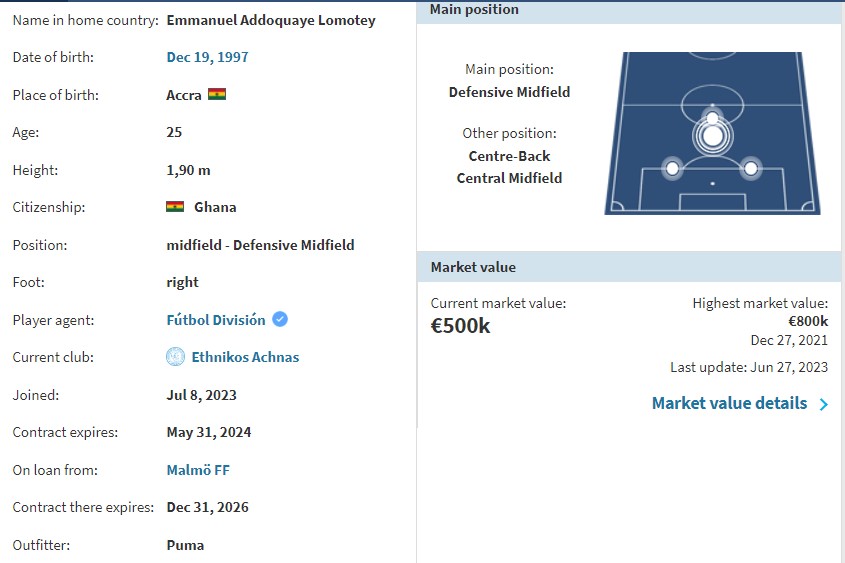Image resolution: width=845 pixels, height=563 pixels.
Task: Click the Central Midfield dot on pitch
Action: 712,117
